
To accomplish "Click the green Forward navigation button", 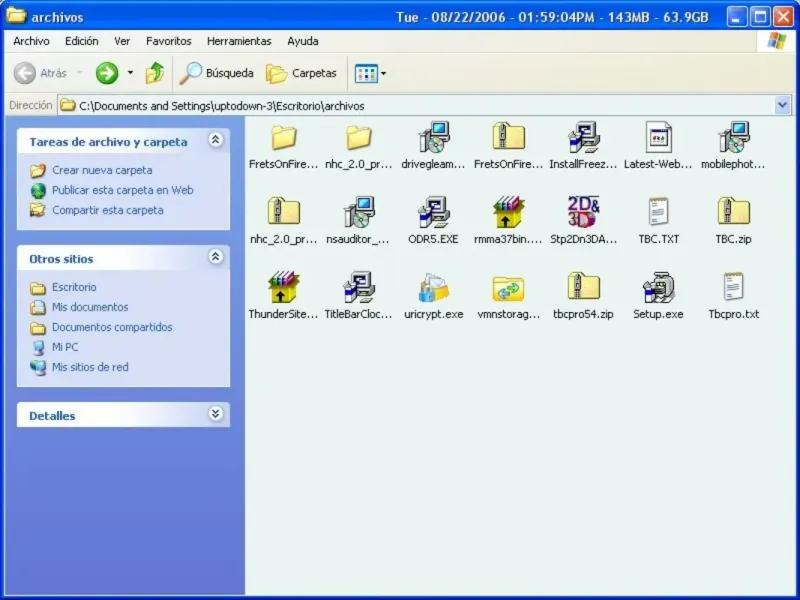I will [x=107, y=73].
